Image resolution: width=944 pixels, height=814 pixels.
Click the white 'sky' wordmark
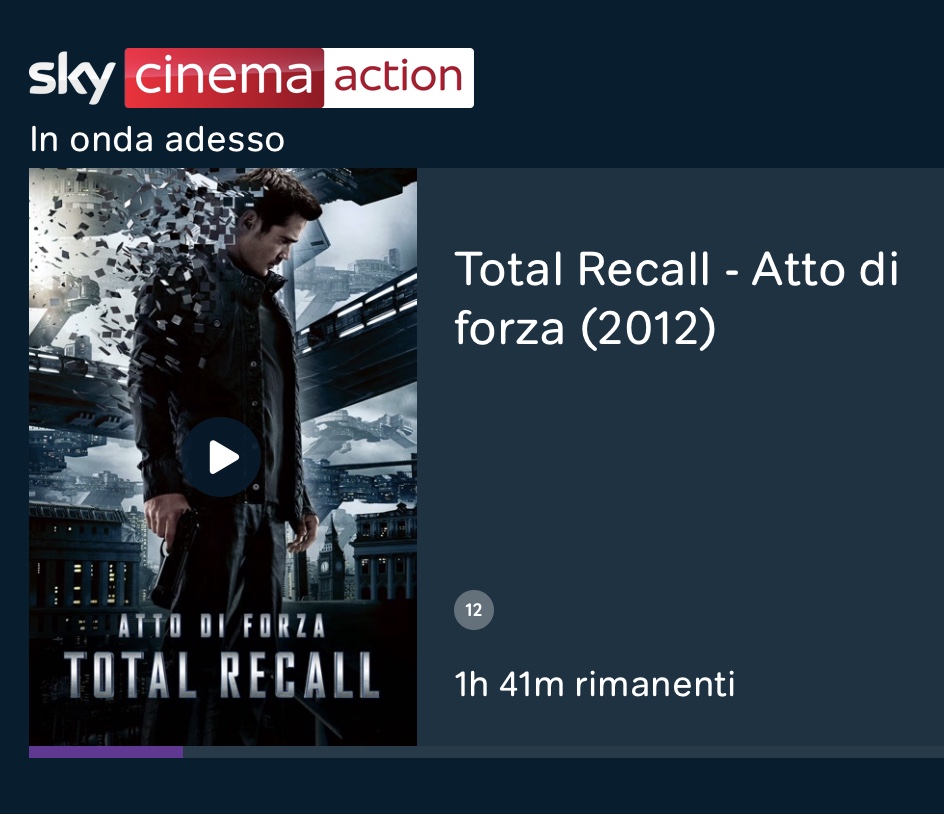click(72, 78)
